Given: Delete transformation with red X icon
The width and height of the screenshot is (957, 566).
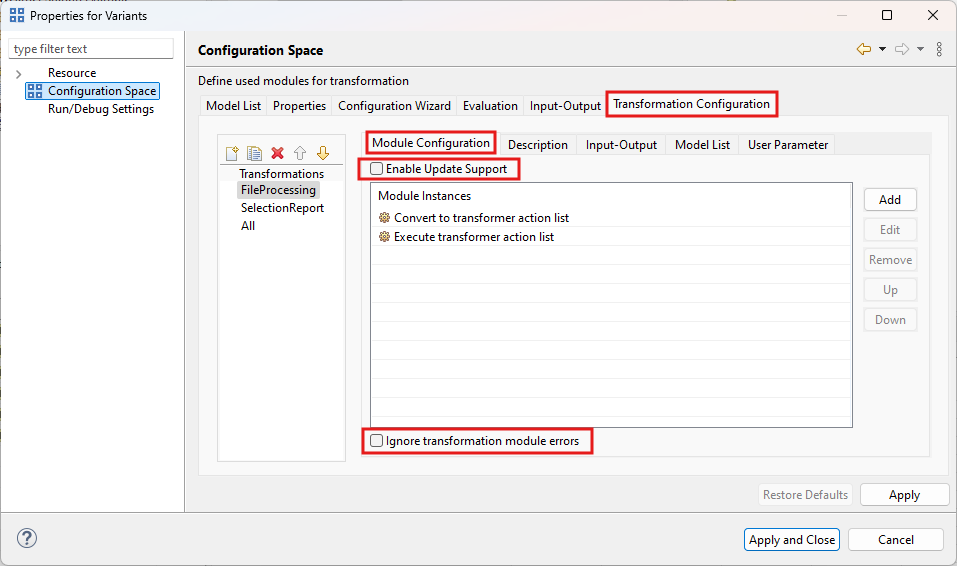Looking at the screenshot, I should [277, 153].
